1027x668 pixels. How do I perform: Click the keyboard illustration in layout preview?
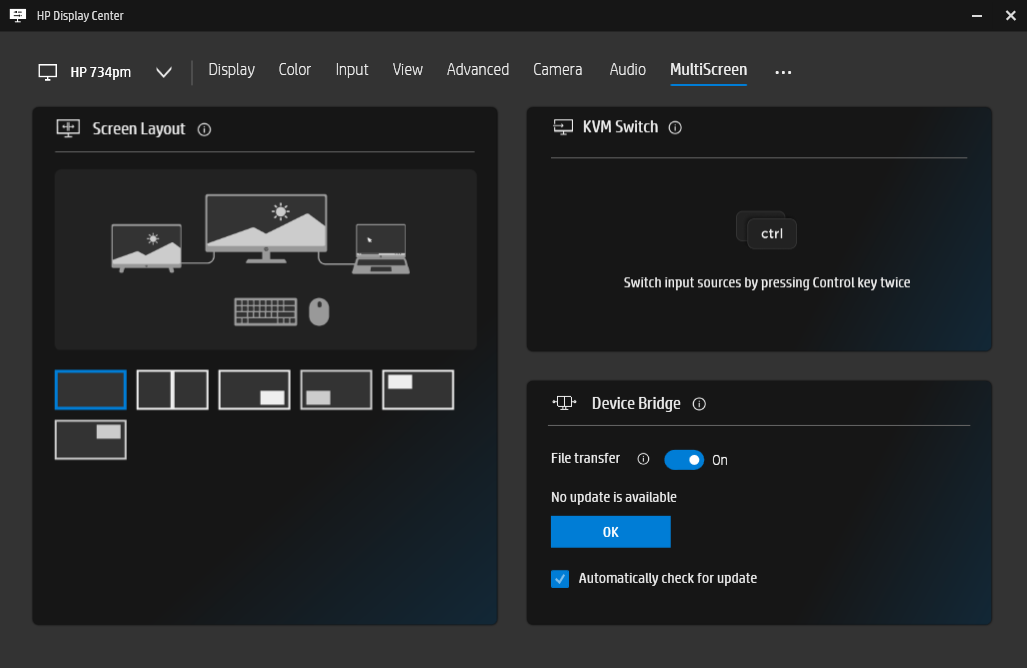(265, 312)
